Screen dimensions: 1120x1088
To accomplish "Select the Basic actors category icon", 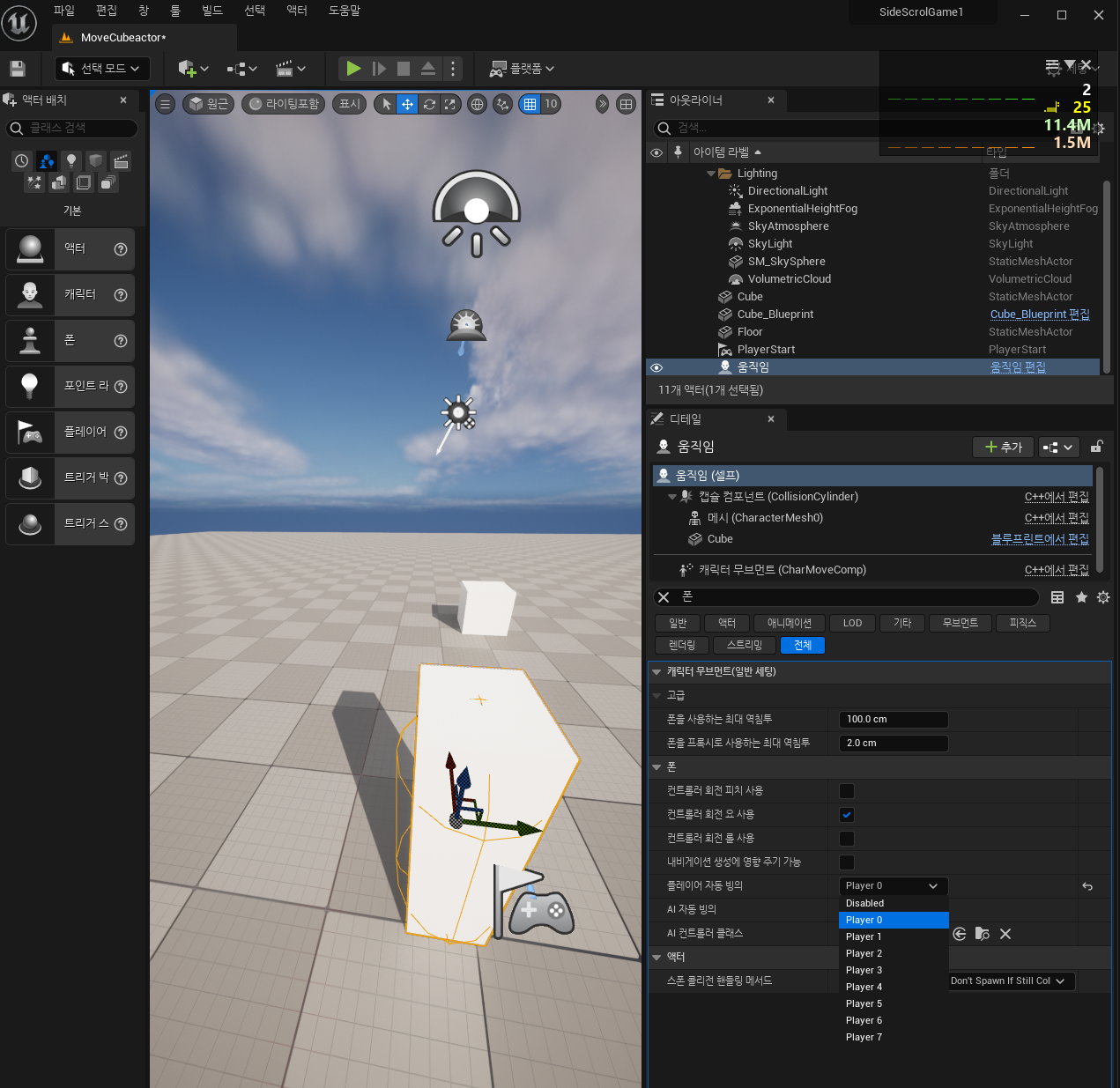I will [47, 161].
